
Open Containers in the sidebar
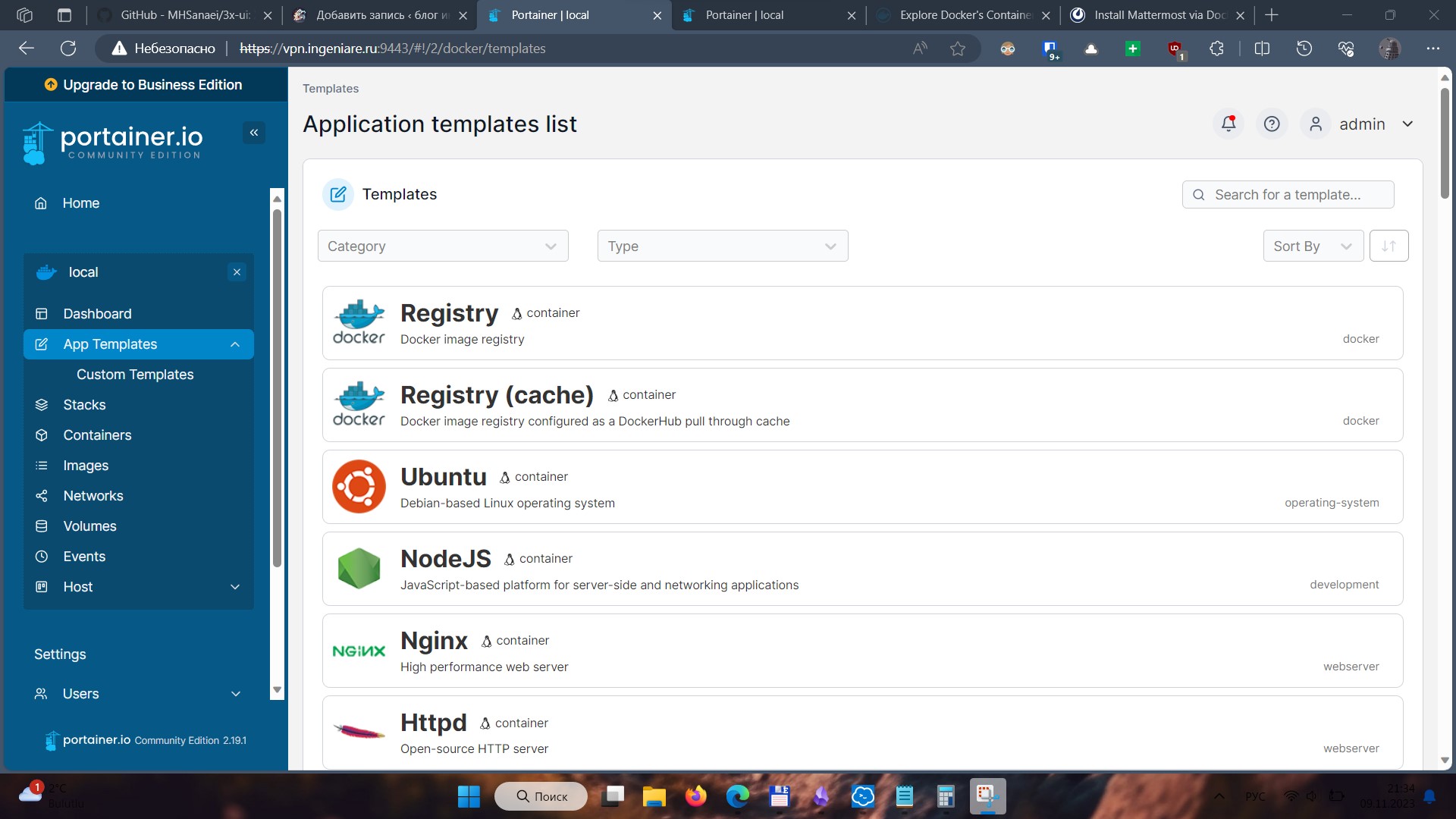click(x=97, y=435)
